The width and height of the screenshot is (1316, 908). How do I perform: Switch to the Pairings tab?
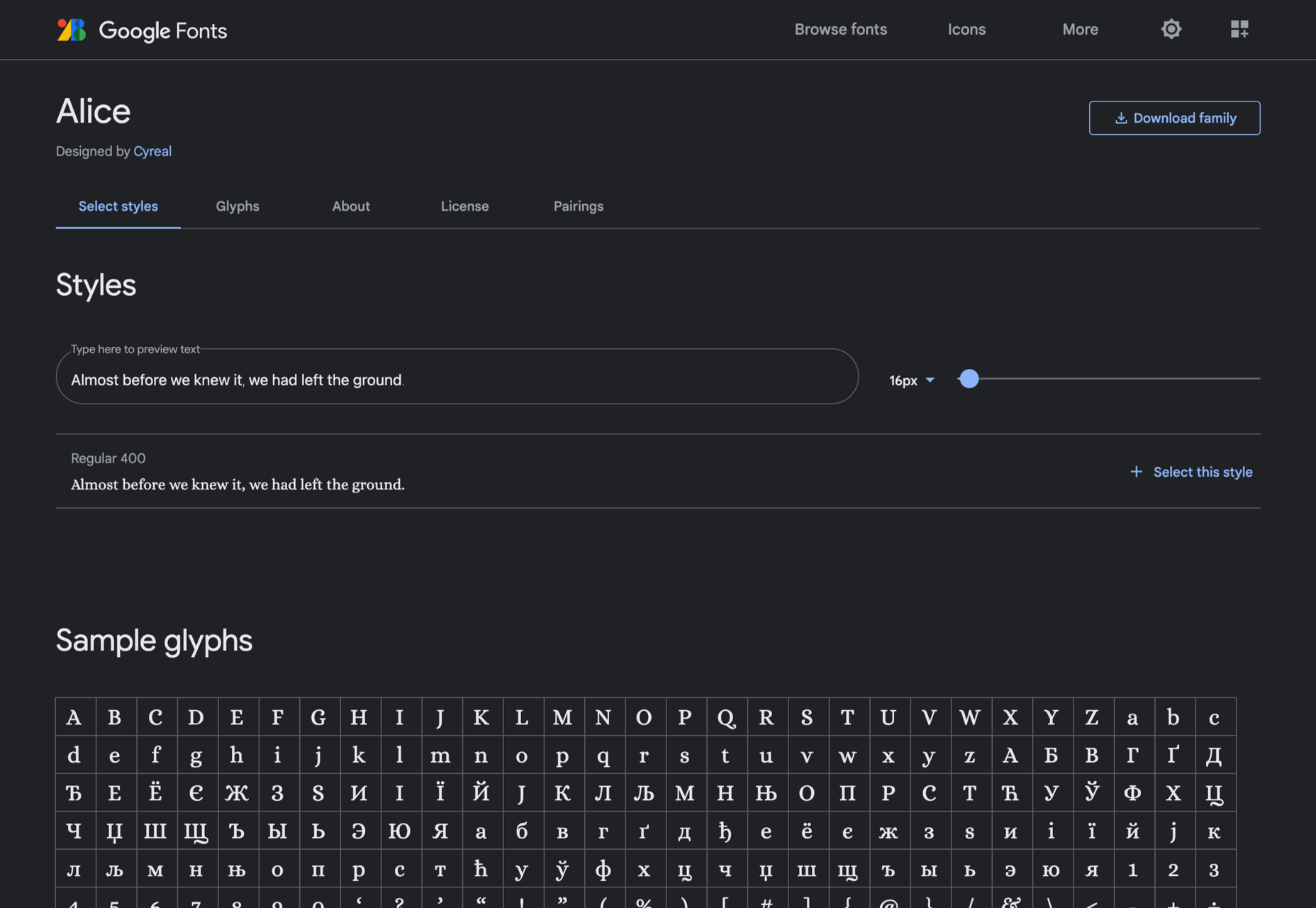579,206
